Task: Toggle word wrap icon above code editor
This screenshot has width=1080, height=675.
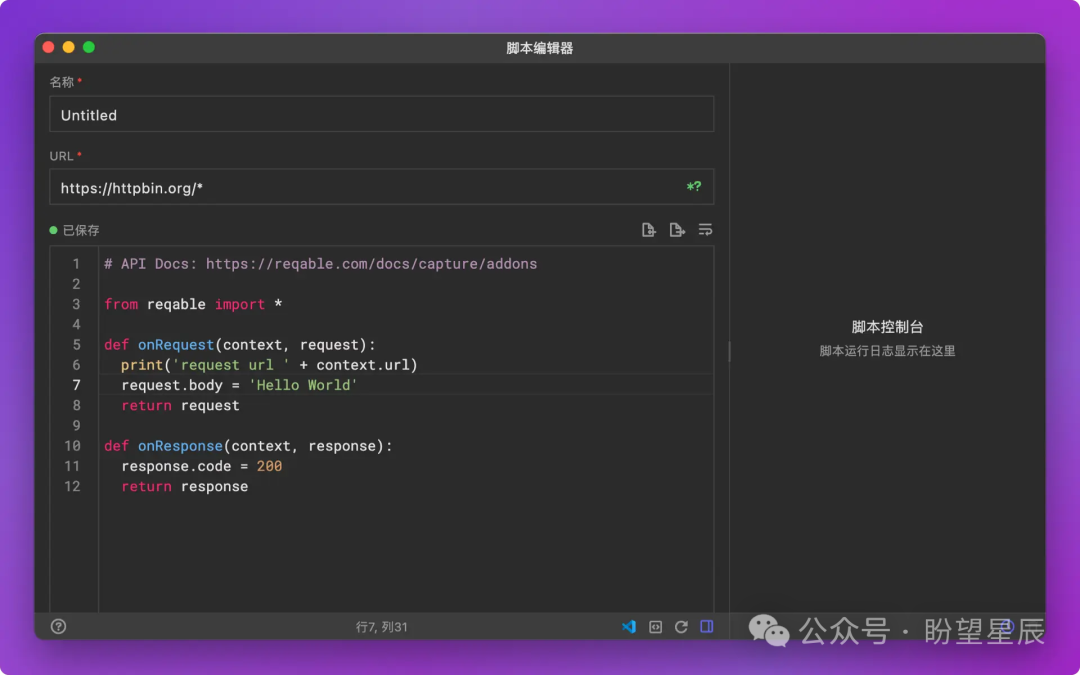Action: click(705, 229)
